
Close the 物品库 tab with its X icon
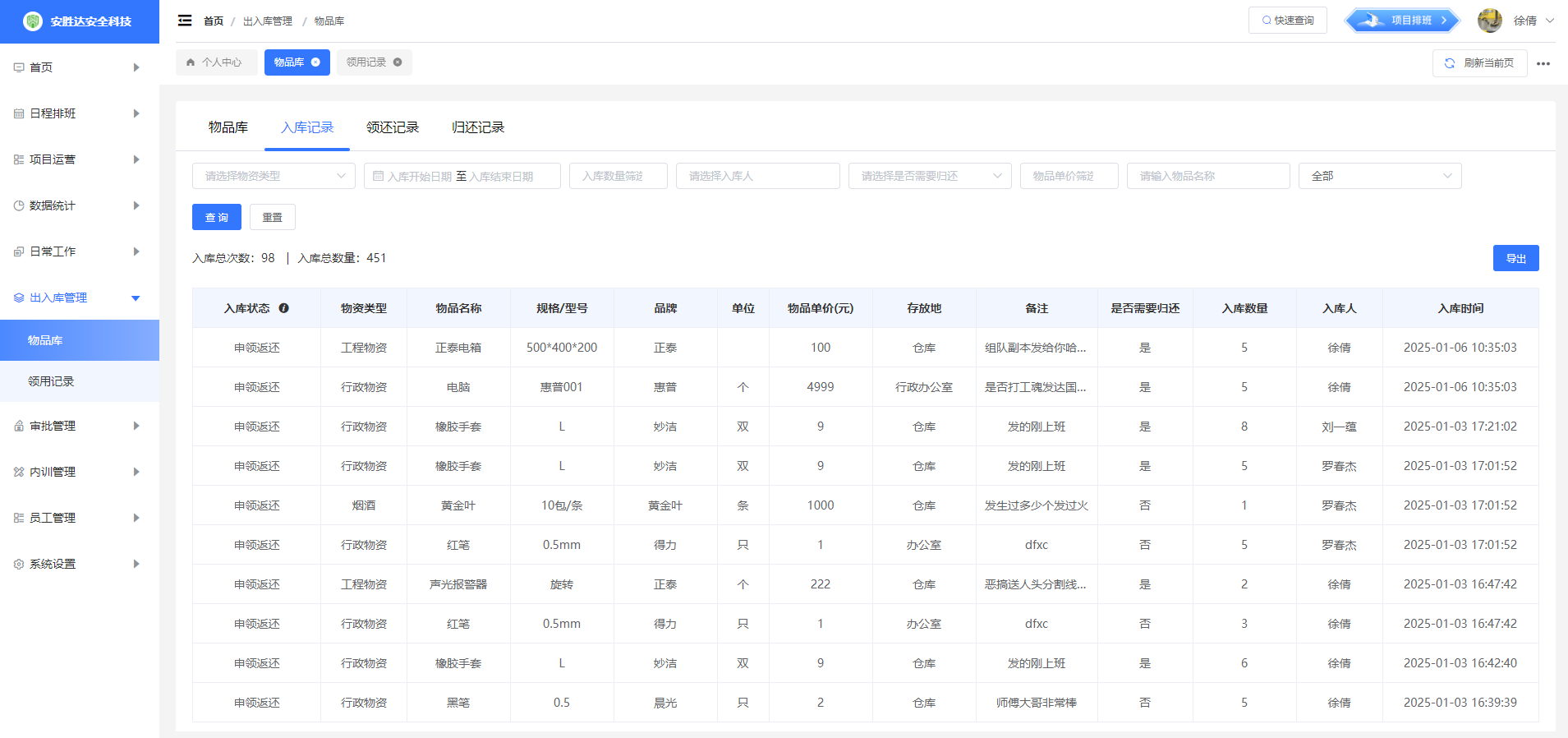click(x=315, y=62)
